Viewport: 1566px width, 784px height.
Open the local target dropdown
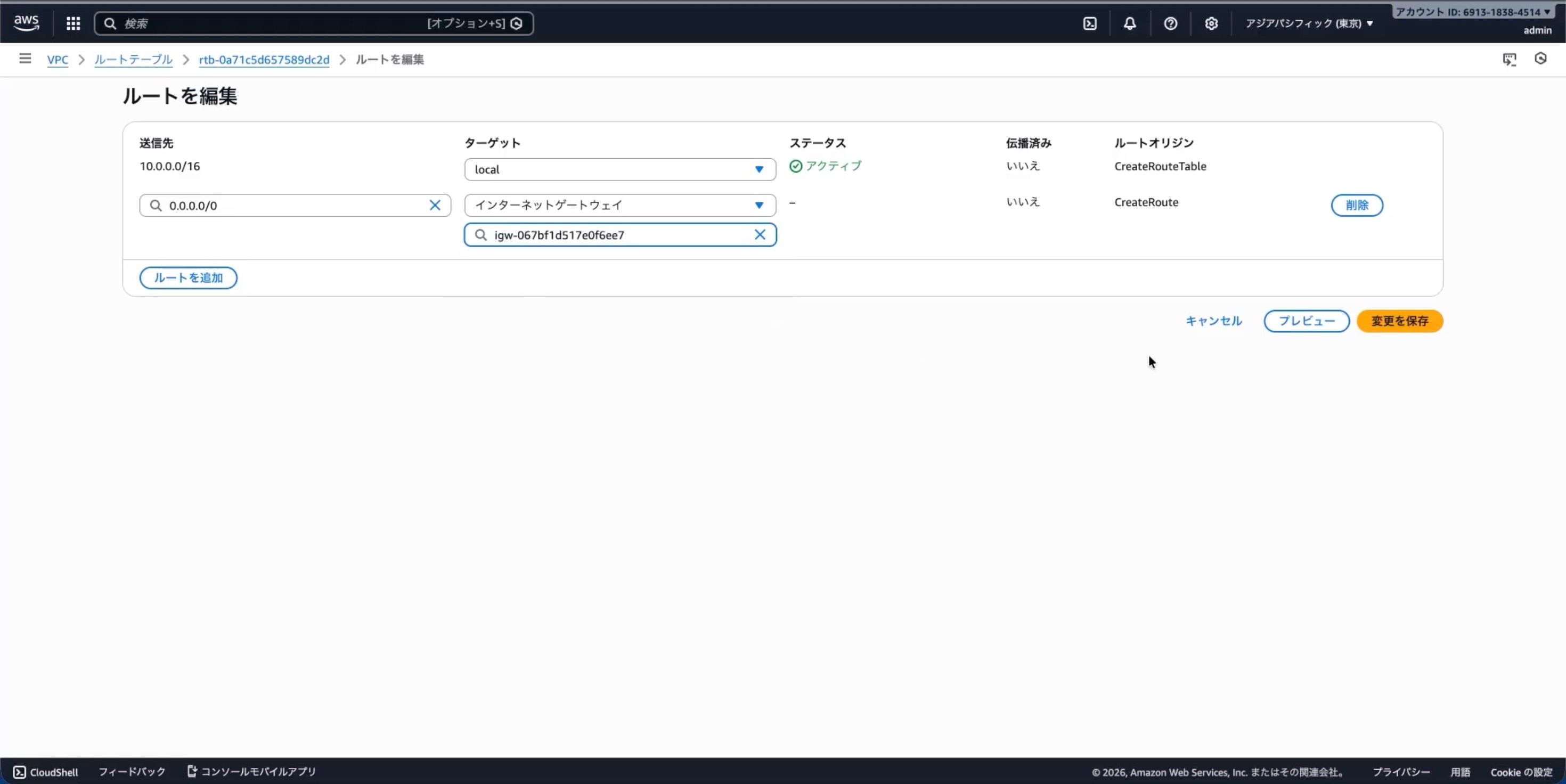(x=619, y=169)
